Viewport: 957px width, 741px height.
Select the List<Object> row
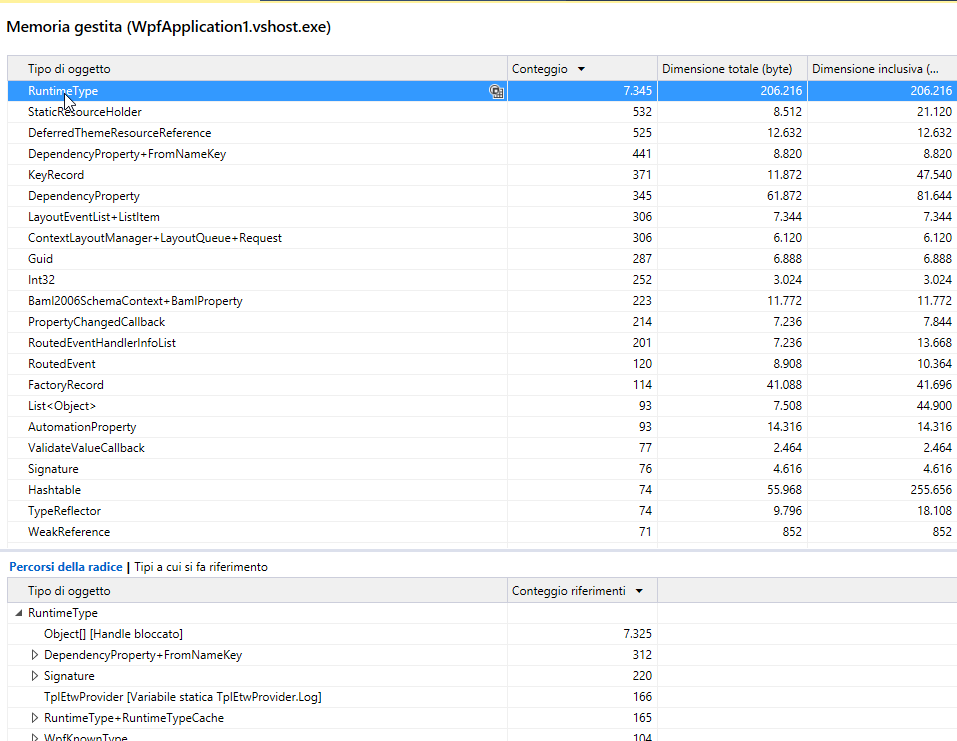482,406
